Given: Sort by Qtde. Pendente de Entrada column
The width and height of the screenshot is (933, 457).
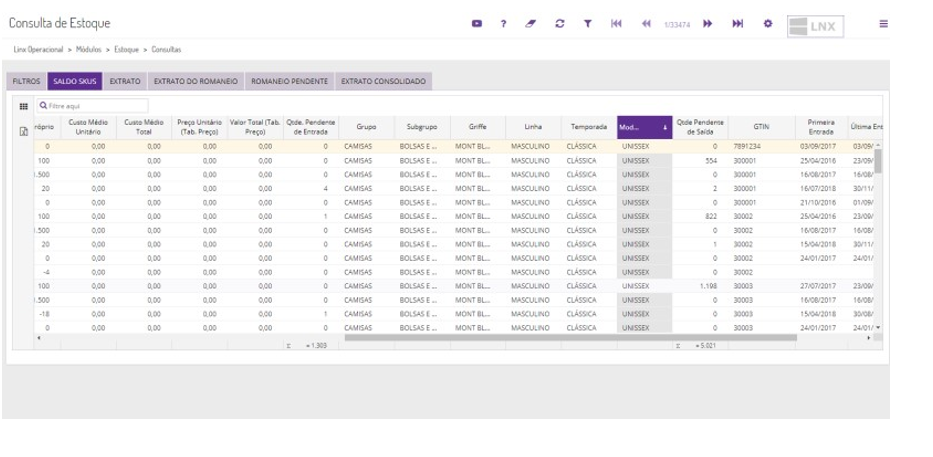Looking at the screenshot, I should click(311, 127).
